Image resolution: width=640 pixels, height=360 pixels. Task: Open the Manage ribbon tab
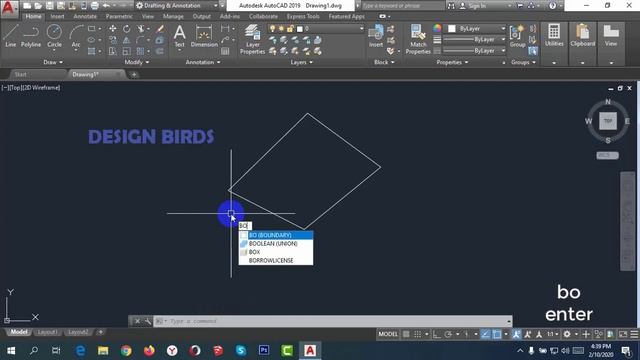(173, 16)
